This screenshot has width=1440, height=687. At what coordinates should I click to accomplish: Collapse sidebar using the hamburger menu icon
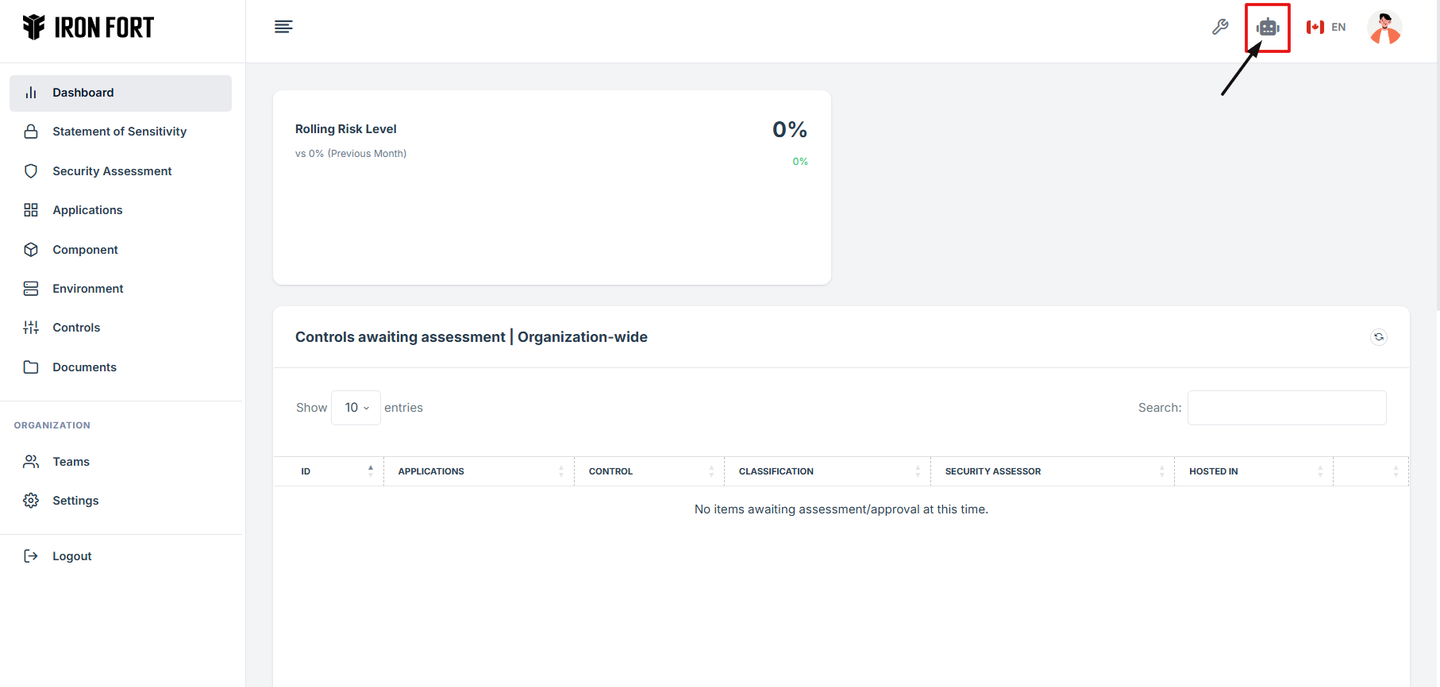pos(283,27)
